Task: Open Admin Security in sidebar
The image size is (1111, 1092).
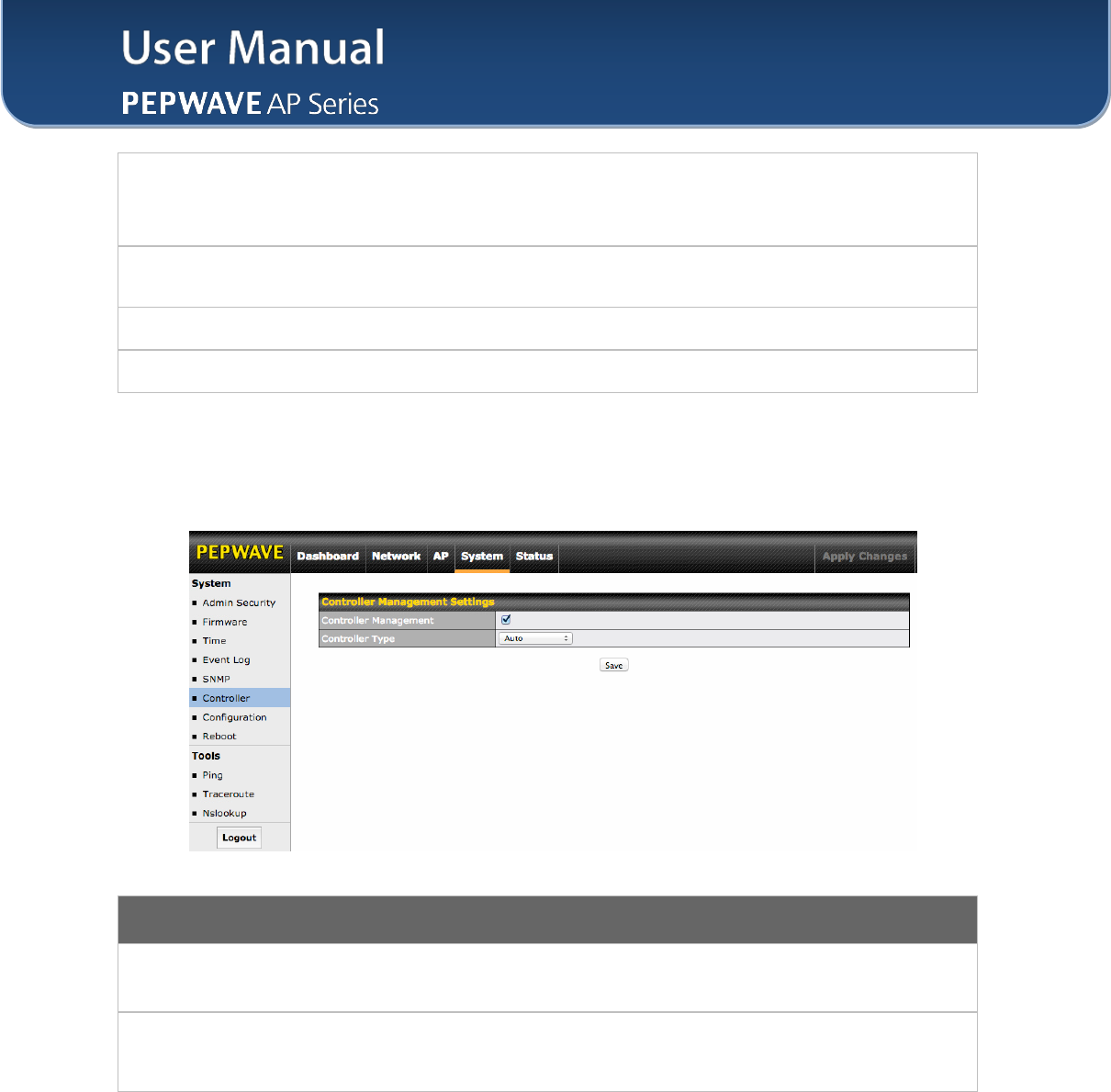Action: click(239, 602)
